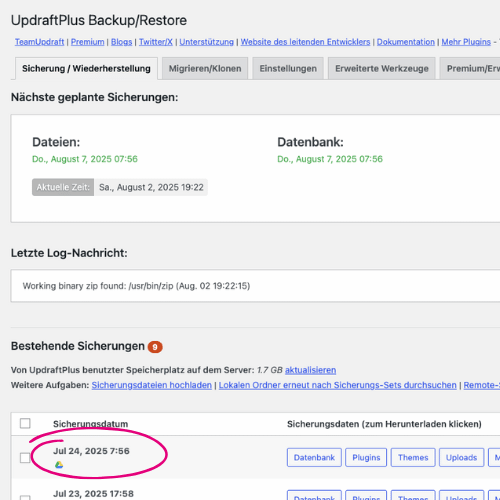This screenshot has width=500, height=500.
Task: Download Plugins of Jul 24, 2025 backup
Action: [366, 458]
